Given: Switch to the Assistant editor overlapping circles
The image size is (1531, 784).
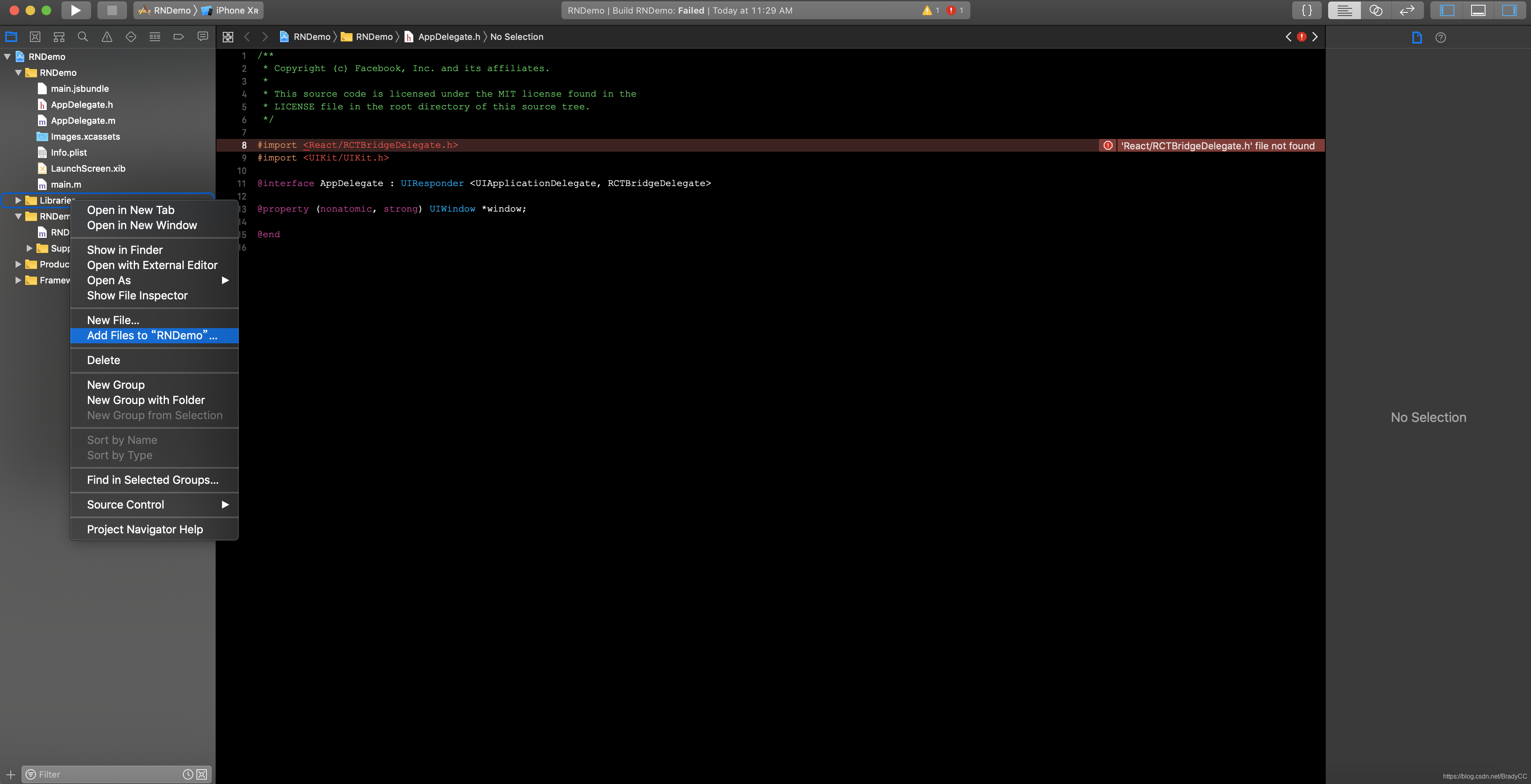Looking at the screenshot, I should click(1375, 10).
